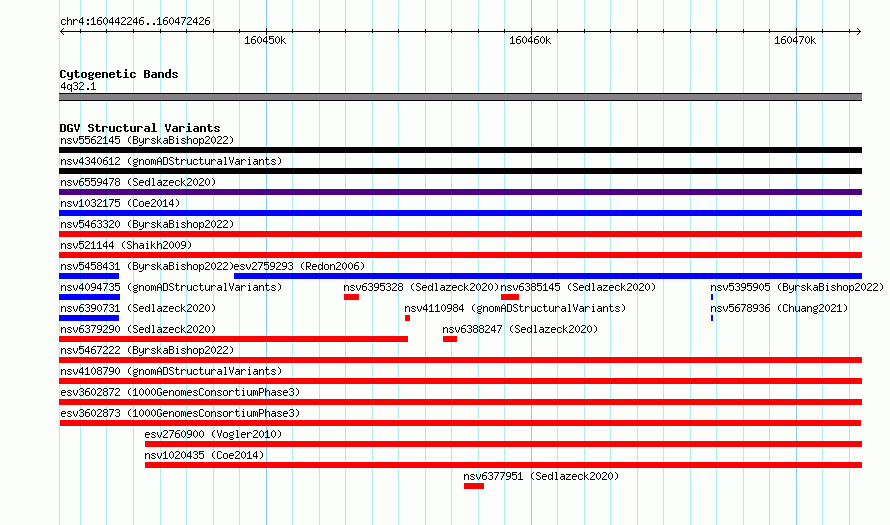This screenshot has width=890, height=525.
Task: Select the red bar under nsv1020435
Action: coord(503,465)
